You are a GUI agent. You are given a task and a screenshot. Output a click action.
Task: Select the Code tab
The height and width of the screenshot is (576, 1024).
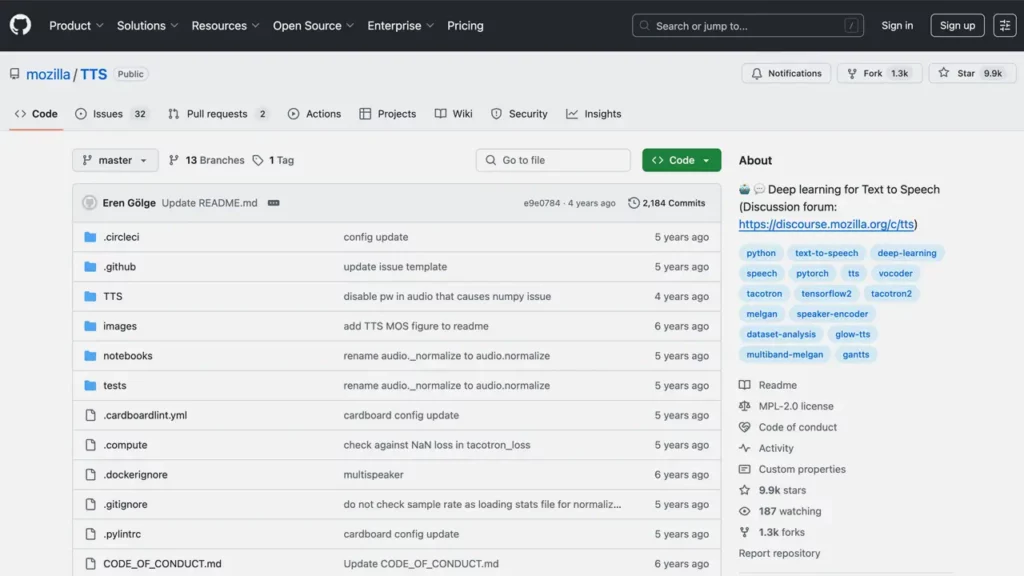pos(36,114)
